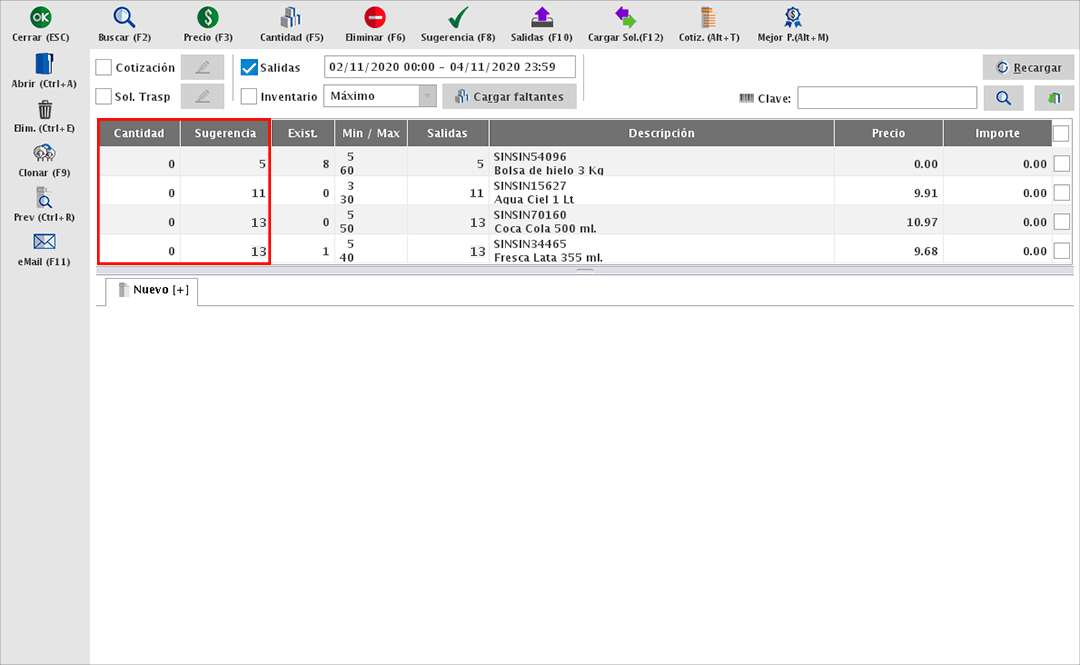Click the Cargar faltantes button

(510, 97)
